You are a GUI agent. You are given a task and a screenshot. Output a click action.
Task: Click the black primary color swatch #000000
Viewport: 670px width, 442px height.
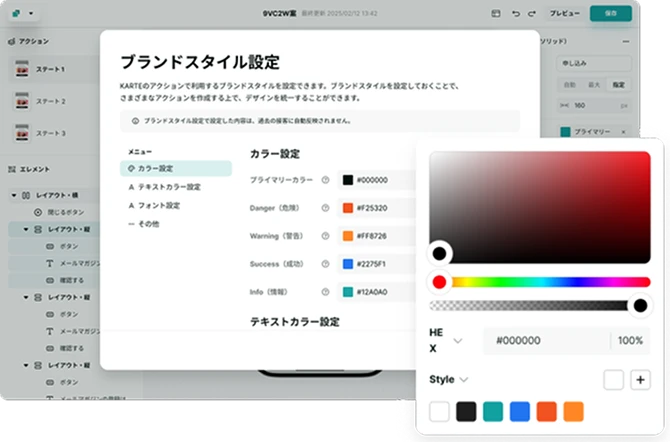[348, 180]
